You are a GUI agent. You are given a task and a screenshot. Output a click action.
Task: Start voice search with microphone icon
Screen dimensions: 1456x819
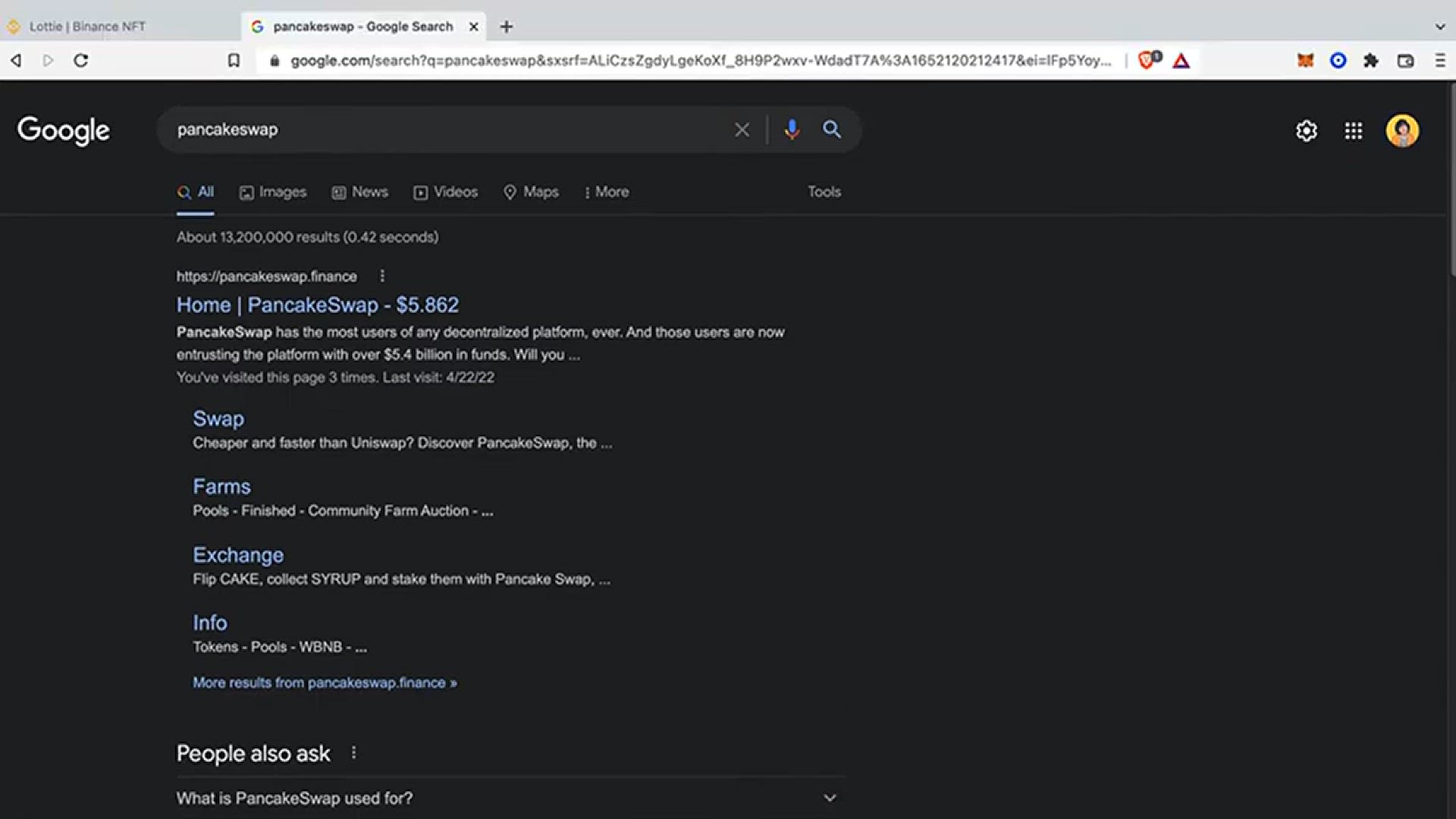point(792,130)
